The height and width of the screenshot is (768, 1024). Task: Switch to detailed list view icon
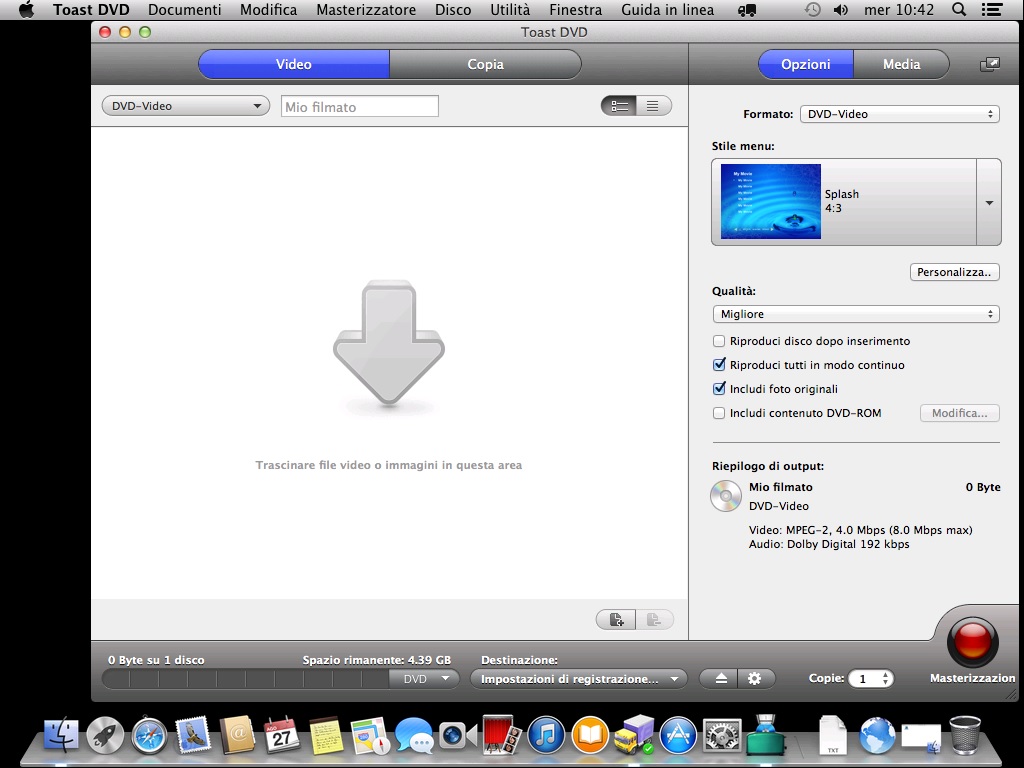(618, 106)
